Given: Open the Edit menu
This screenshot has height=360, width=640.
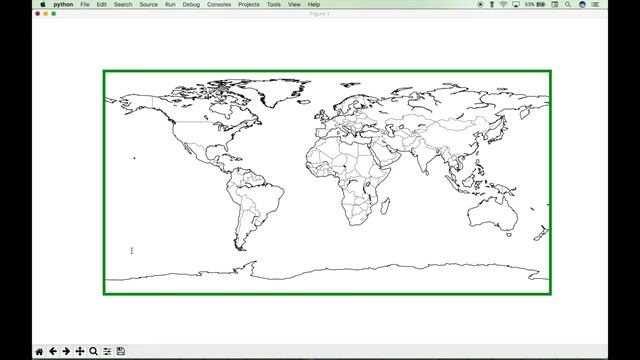Looking at the screenshot, I should pyautogui.click(x=102, y=4).
